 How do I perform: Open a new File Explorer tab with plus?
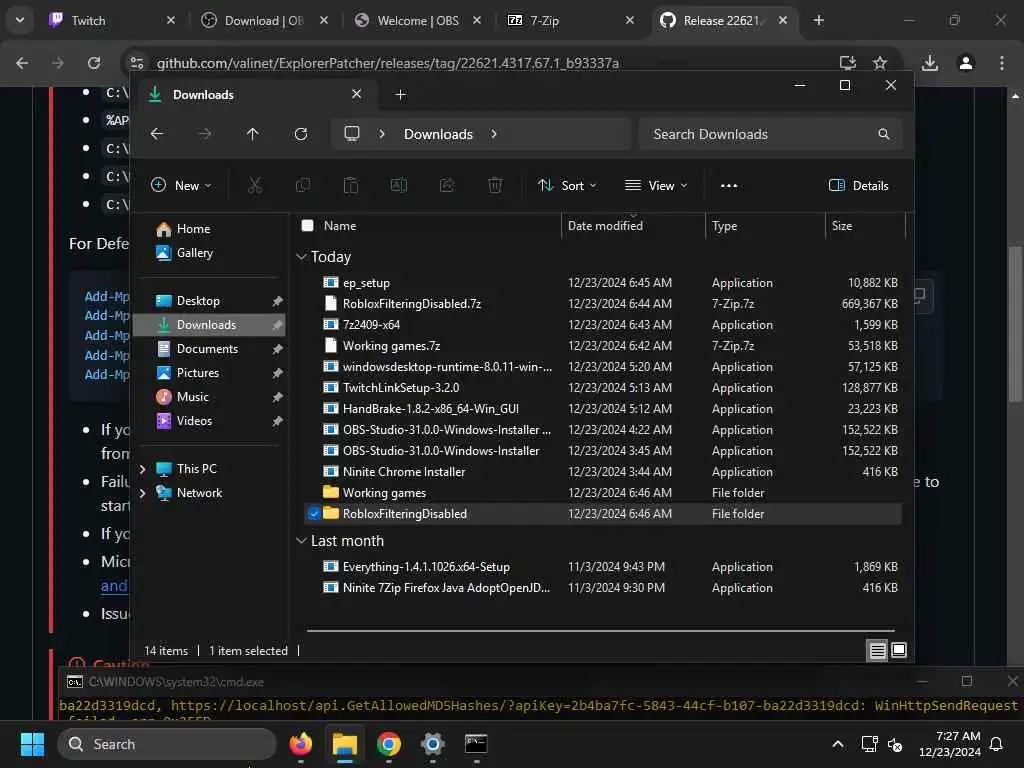400,95
